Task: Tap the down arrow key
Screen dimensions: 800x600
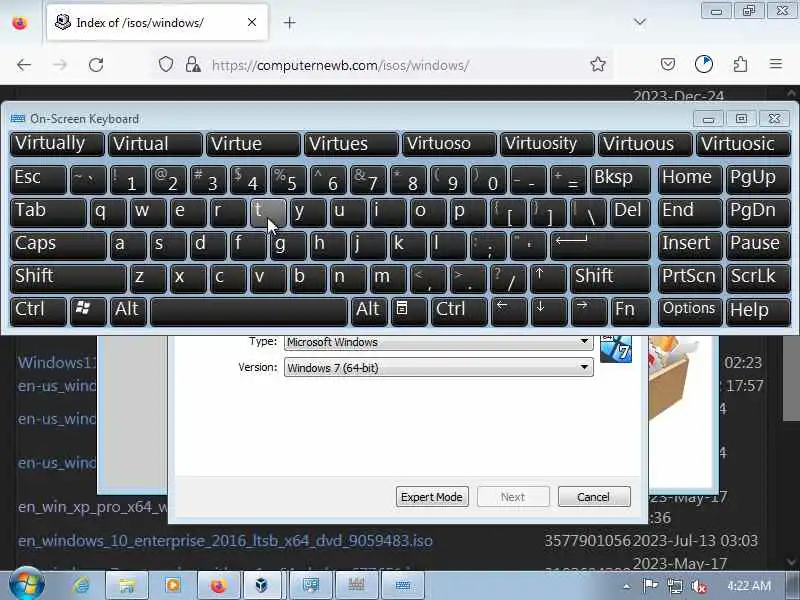Action: coord(549,312)
